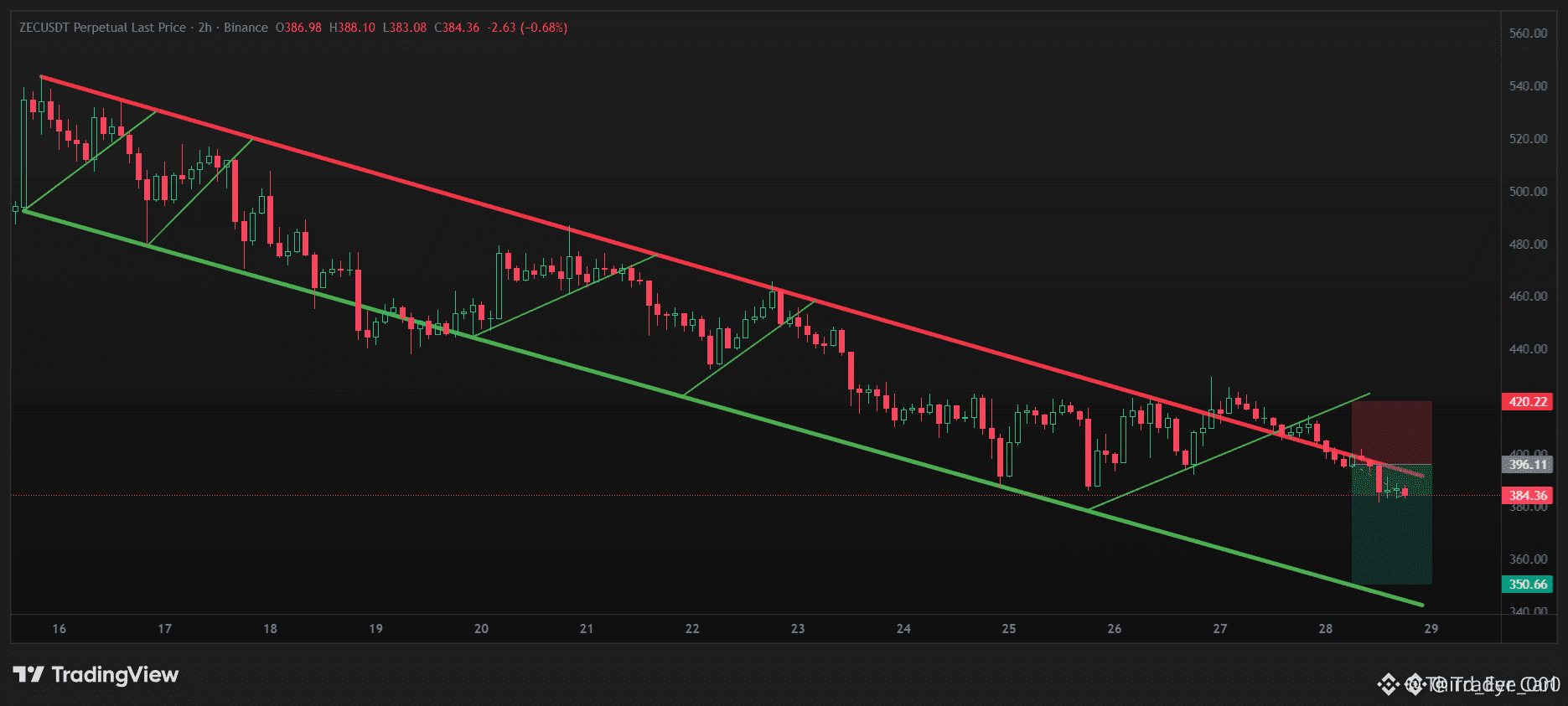Viewport: 1568px width, 706px height.
Task: Click date 29 on the time axis
Action: point(1431,629)
